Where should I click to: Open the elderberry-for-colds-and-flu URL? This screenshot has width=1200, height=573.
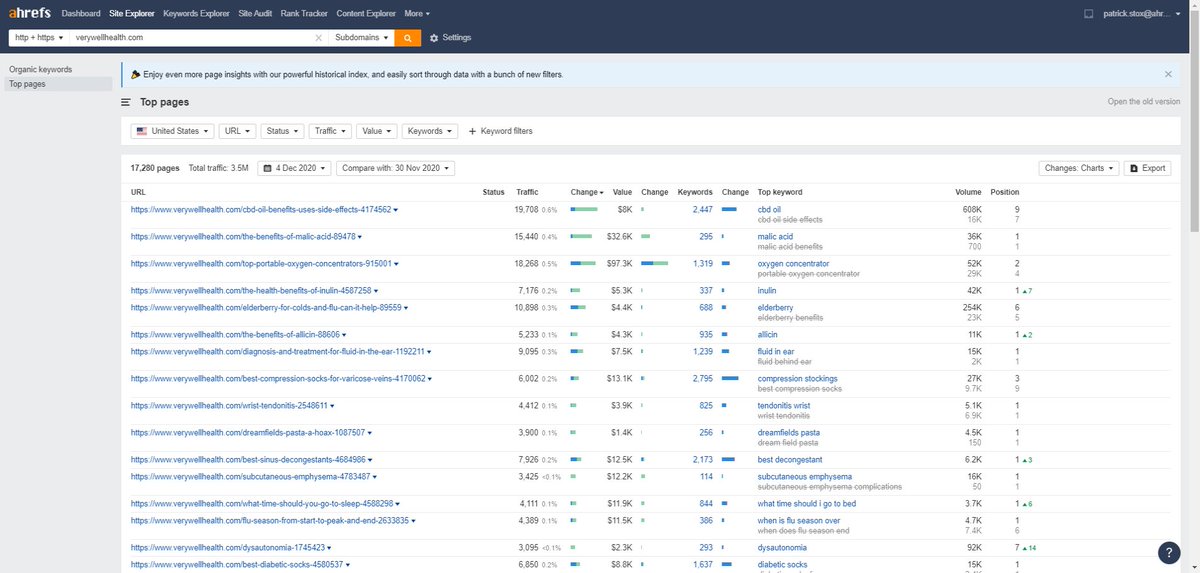[x=266, y=307]
